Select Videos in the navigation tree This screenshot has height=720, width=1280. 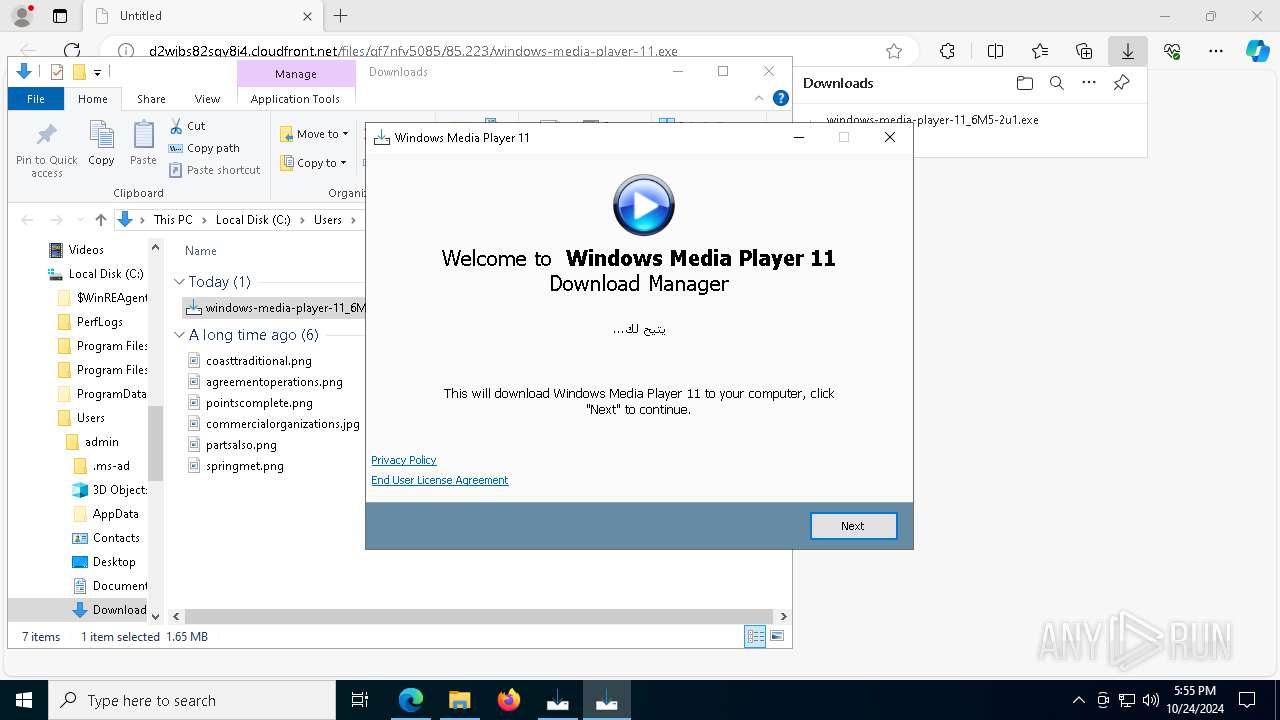coord(86,250)
